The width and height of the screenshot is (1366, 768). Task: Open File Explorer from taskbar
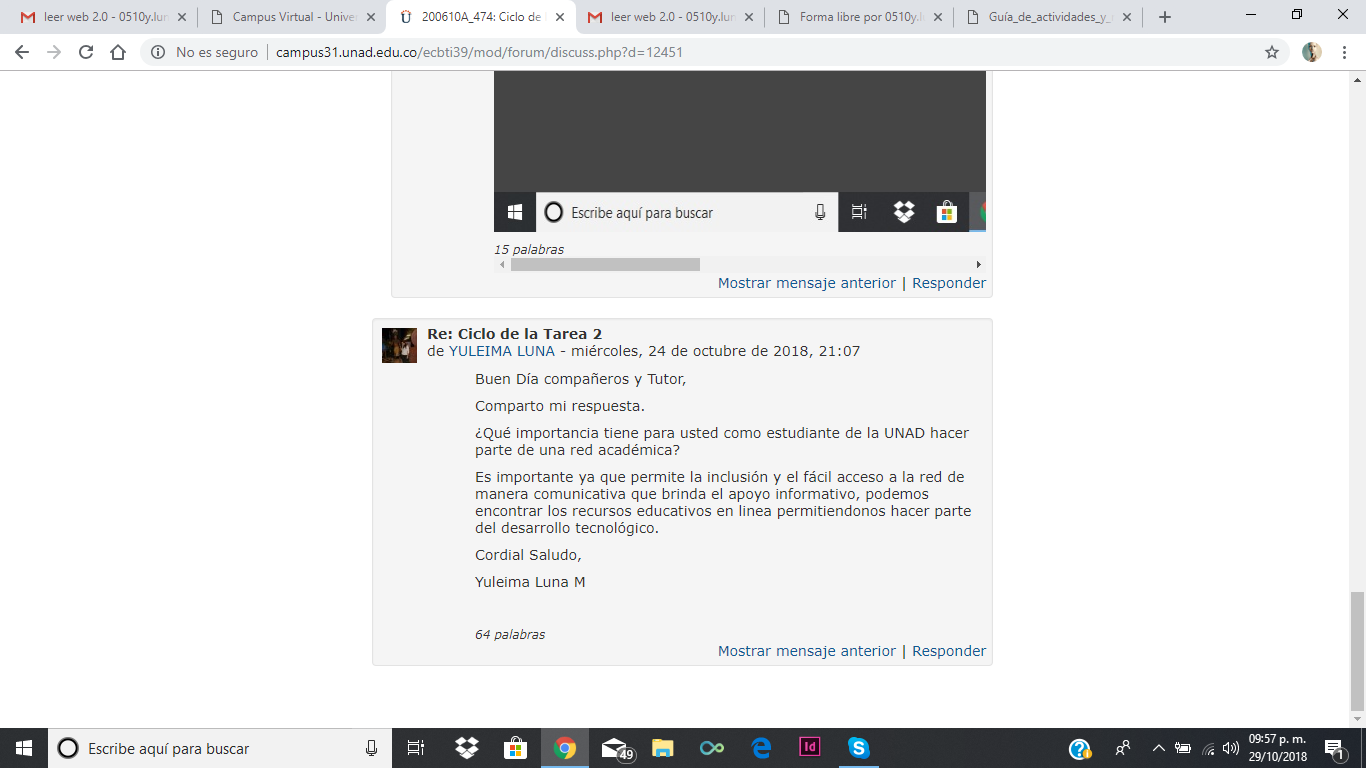coord(662,748)
